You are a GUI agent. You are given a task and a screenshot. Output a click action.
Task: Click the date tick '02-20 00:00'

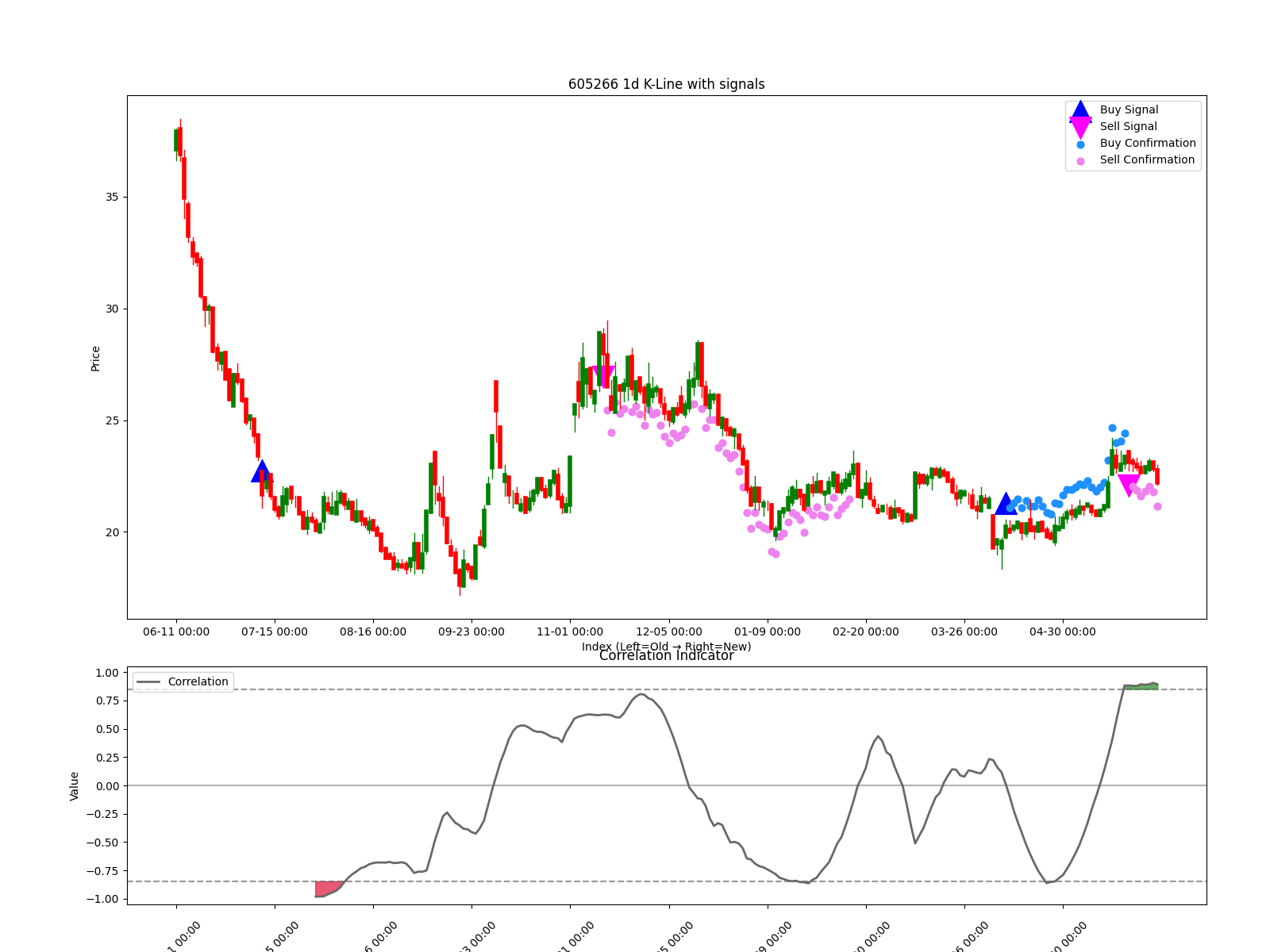coord(866,631)
